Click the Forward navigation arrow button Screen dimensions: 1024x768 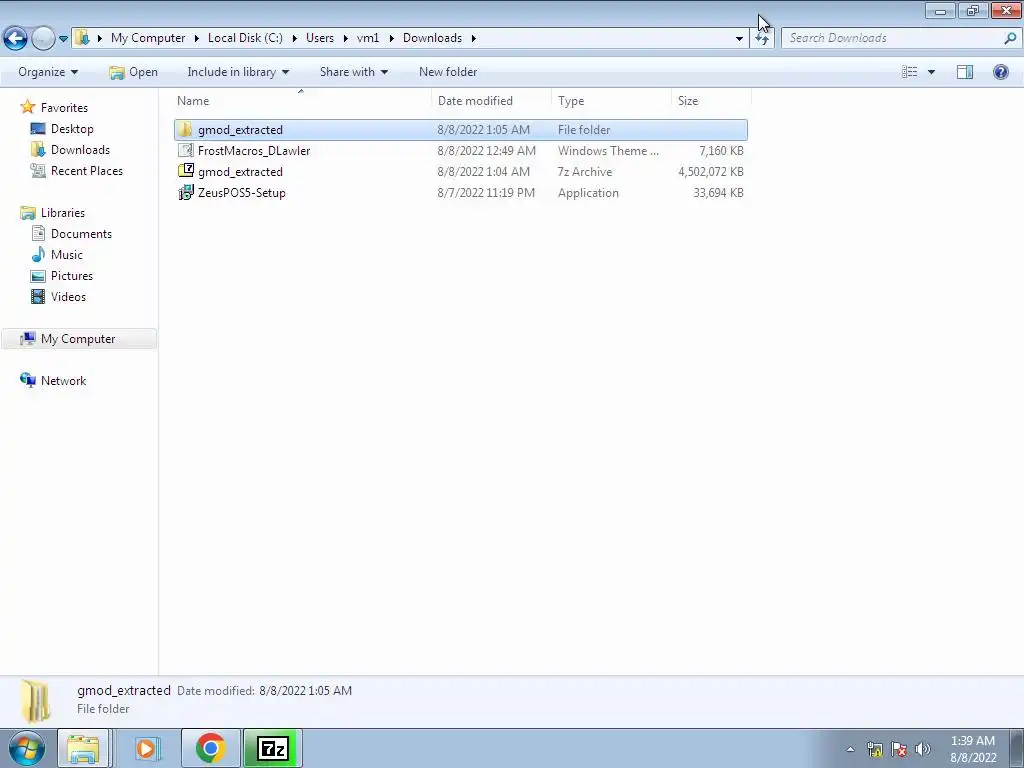tap(43, 39)
